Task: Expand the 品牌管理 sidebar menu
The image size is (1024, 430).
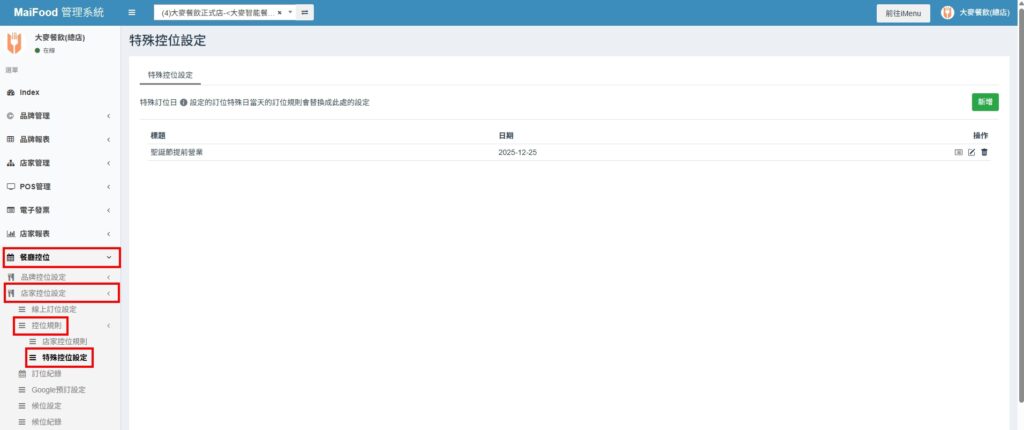Action: pyautogui.click(x=60, y=116)
